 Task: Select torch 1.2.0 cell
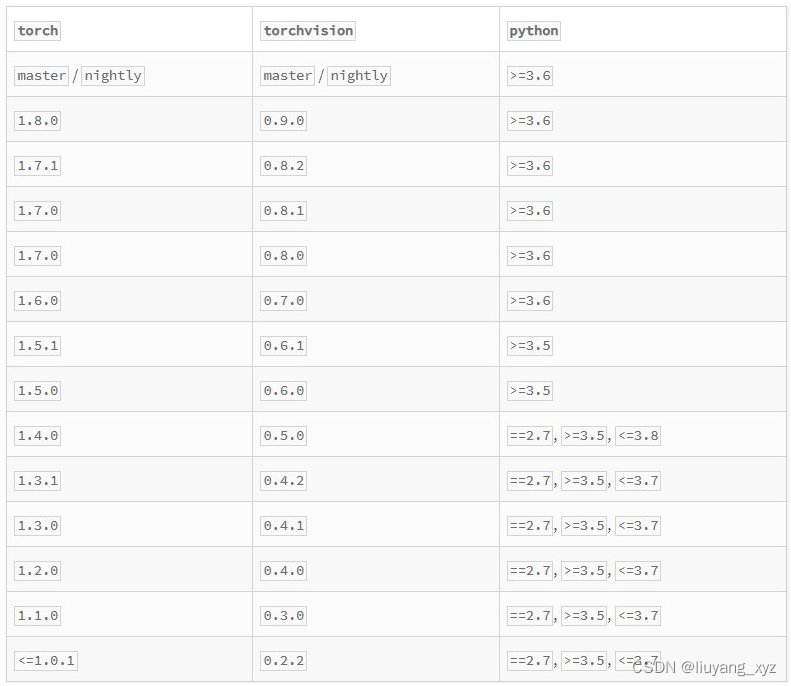coord(38,570)
